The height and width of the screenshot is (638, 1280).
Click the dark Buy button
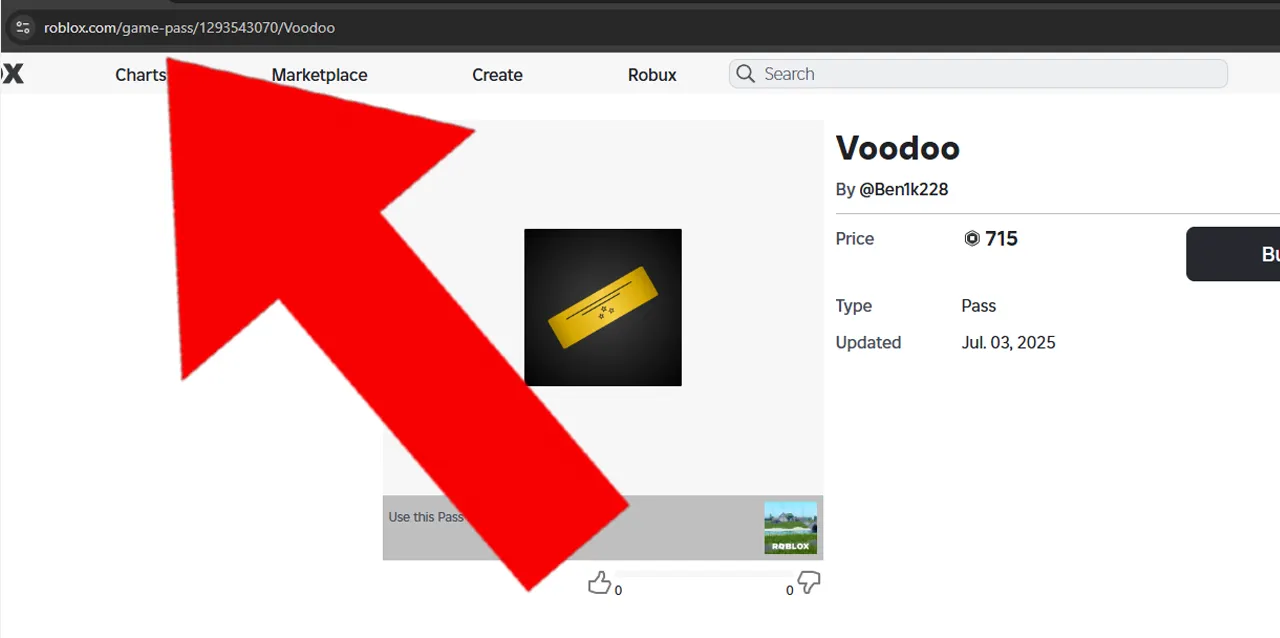click(x=1233, y=254)
